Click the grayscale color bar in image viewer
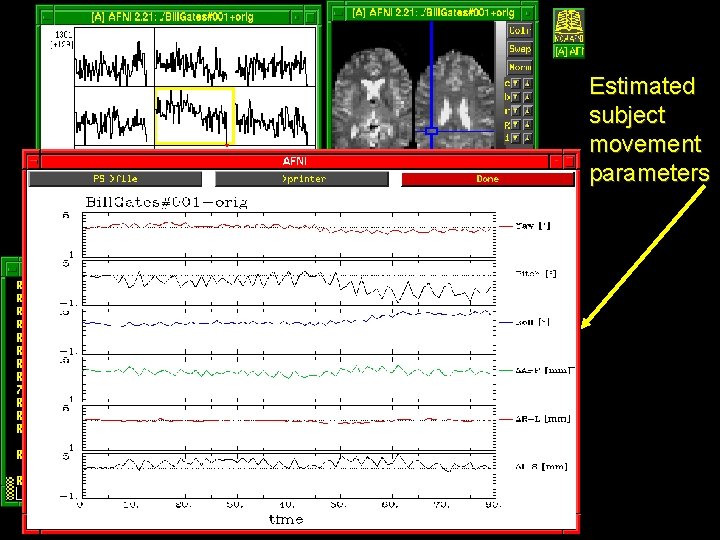This screenshot has width=720, height=540. [x=500, y=85]
